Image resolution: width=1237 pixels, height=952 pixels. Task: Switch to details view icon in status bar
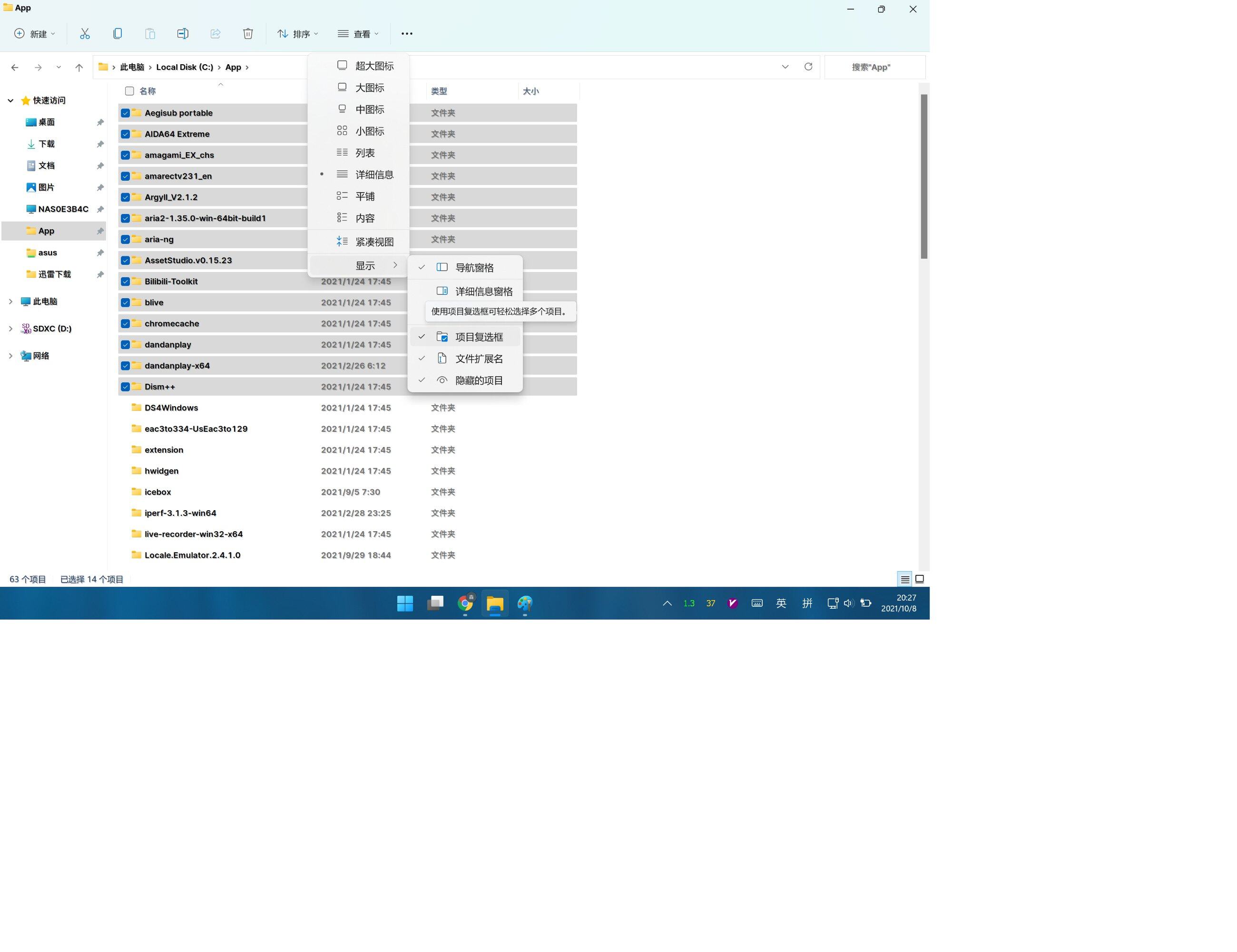[x=904, y=579]
